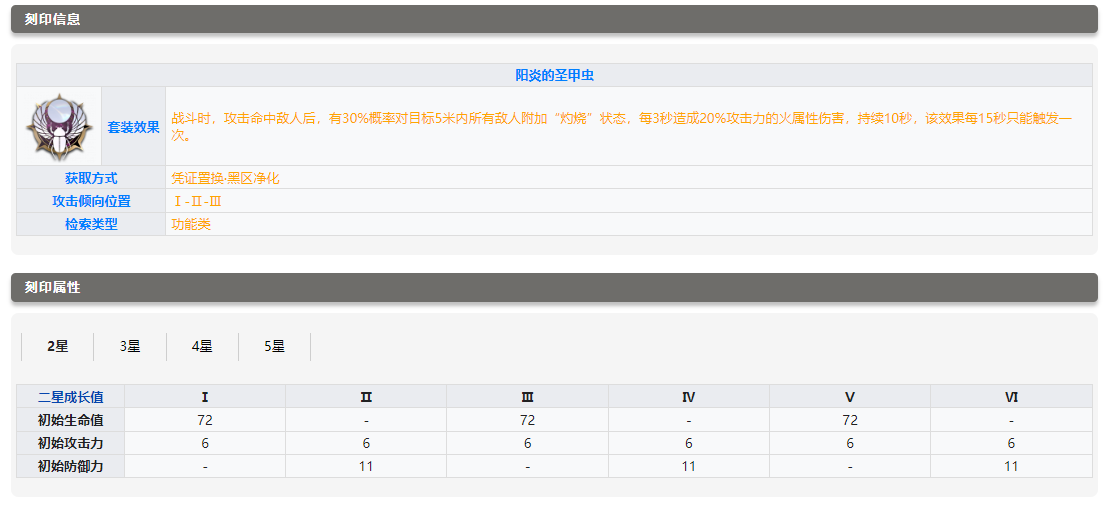Image resolution: width=1107 pixels, height=509 pixels.
Task: Switch to the 3星 tab
Action: pos(130,347)
